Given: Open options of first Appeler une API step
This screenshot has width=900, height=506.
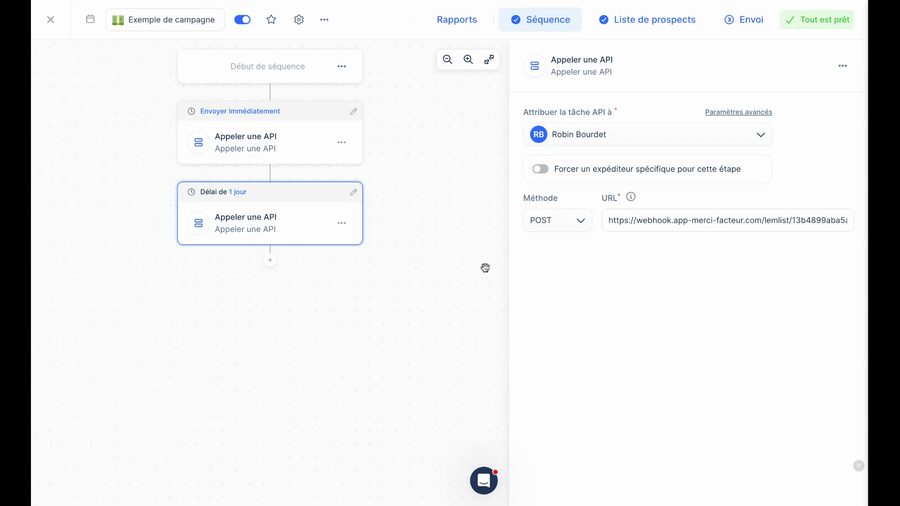Looking at the screenshot, I should 342,142.
